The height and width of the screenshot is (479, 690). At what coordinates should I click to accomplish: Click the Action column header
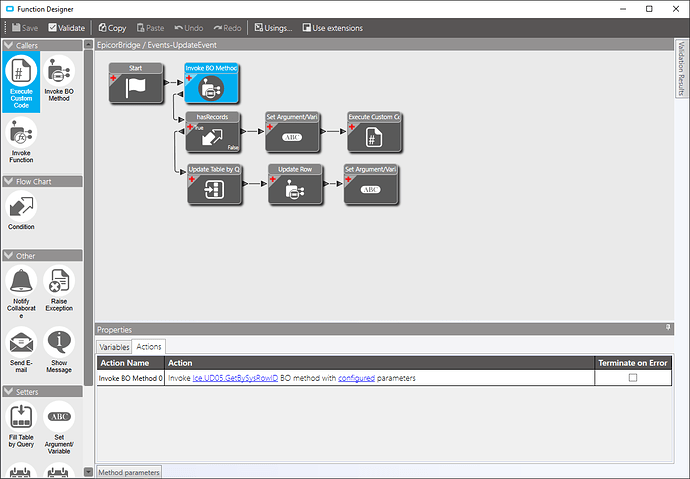click(379, 363)
